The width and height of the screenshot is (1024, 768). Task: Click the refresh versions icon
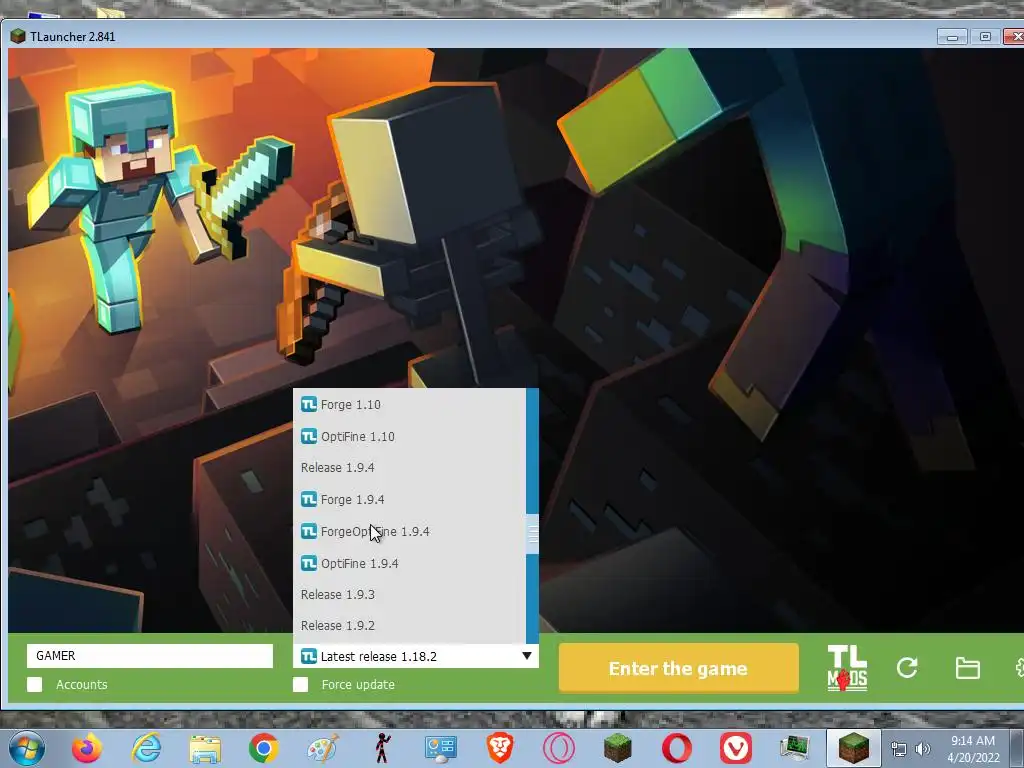pos(907,667)
